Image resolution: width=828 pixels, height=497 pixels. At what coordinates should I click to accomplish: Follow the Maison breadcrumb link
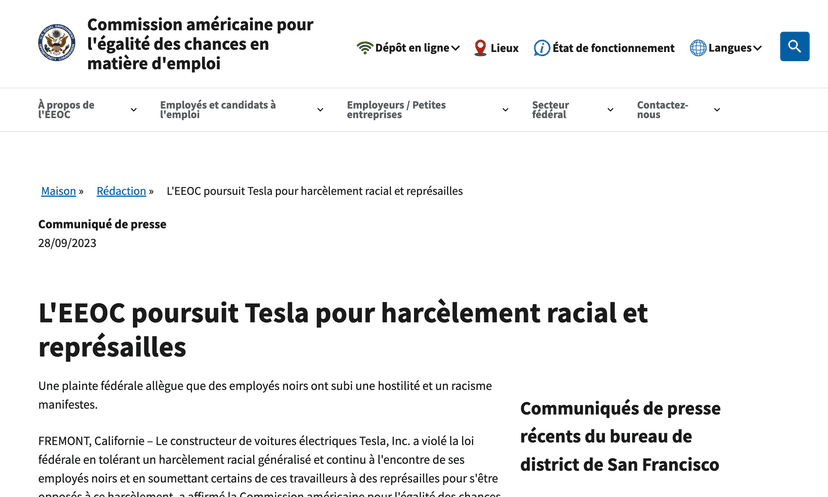click(59, 191)
